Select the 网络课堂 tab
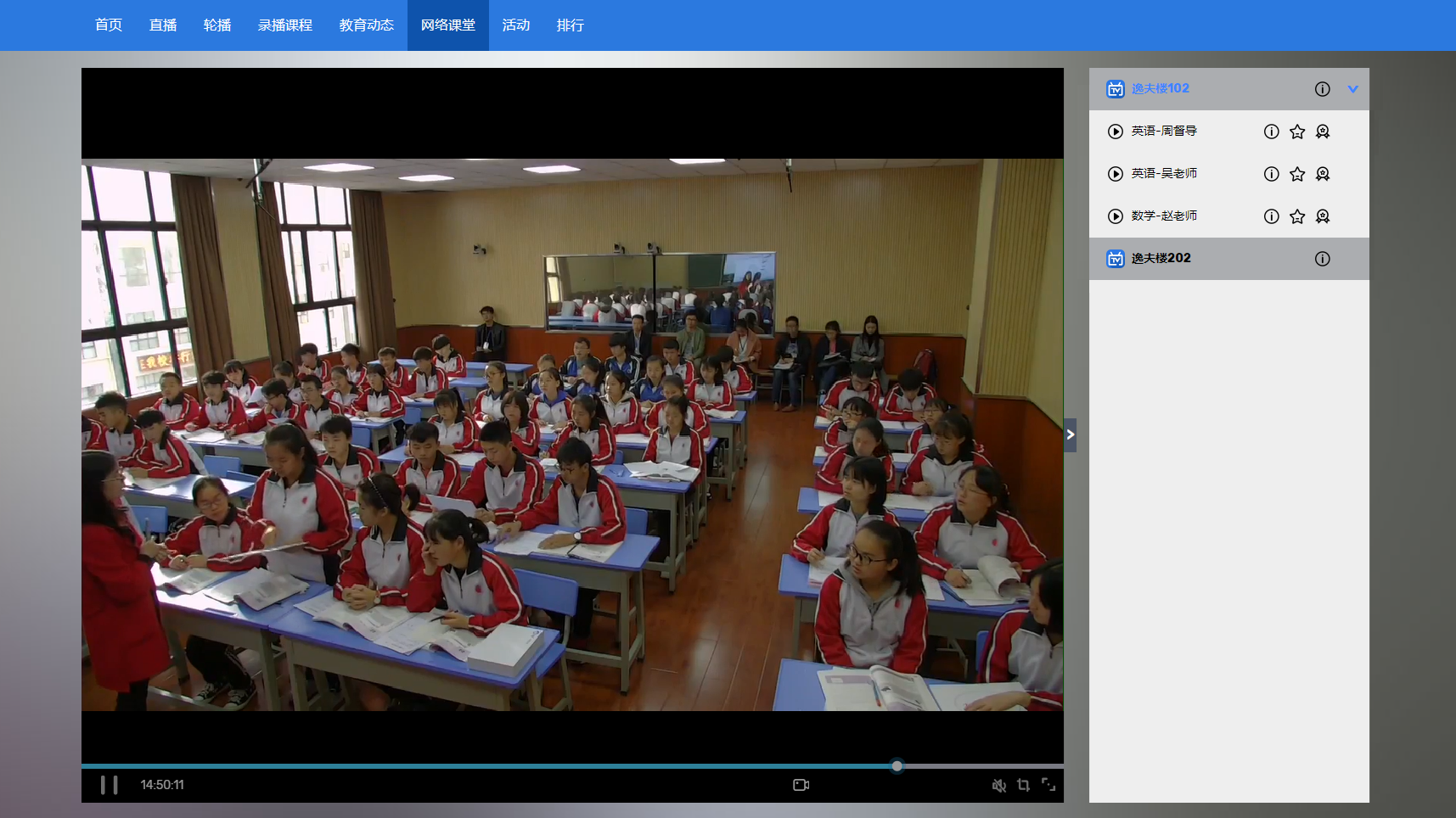 448,25
